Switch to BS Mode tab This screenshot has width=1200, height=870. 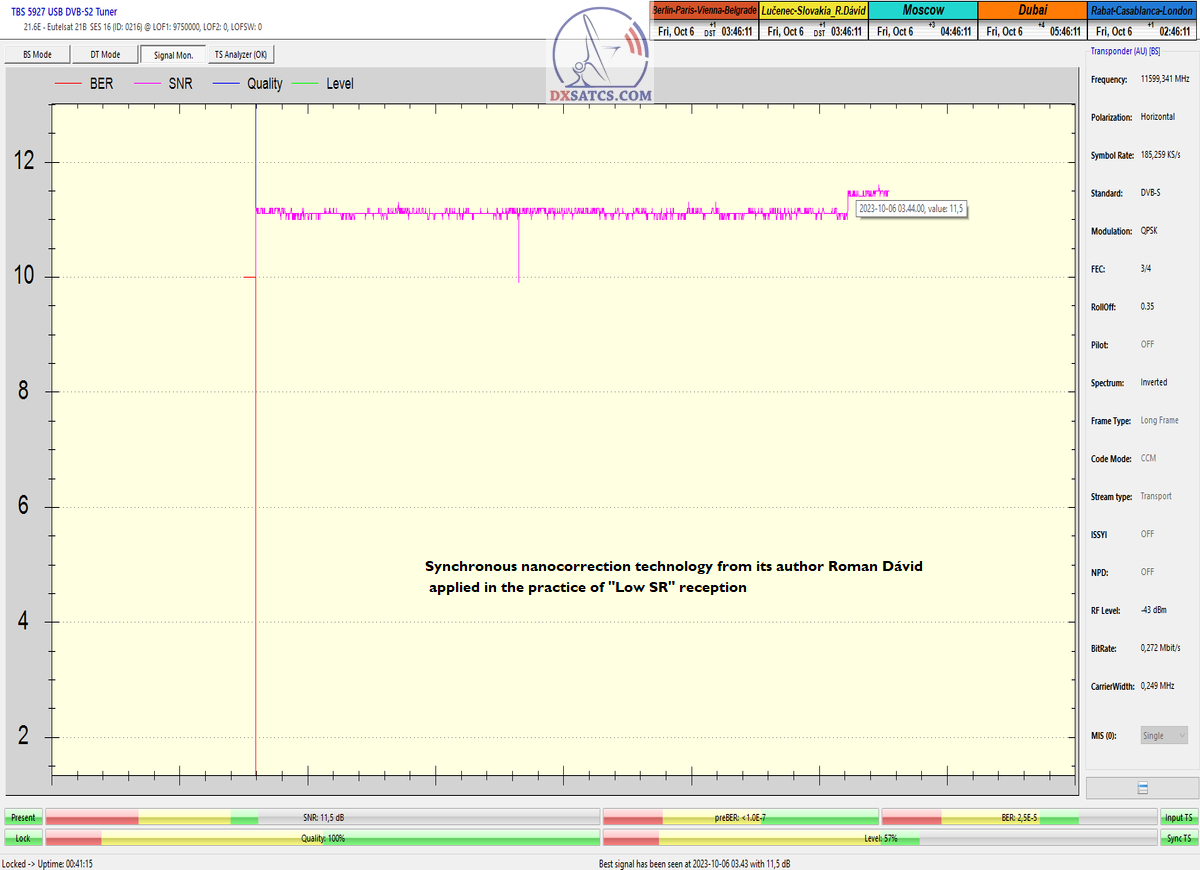pyautogui.click(x=37, y=55)
